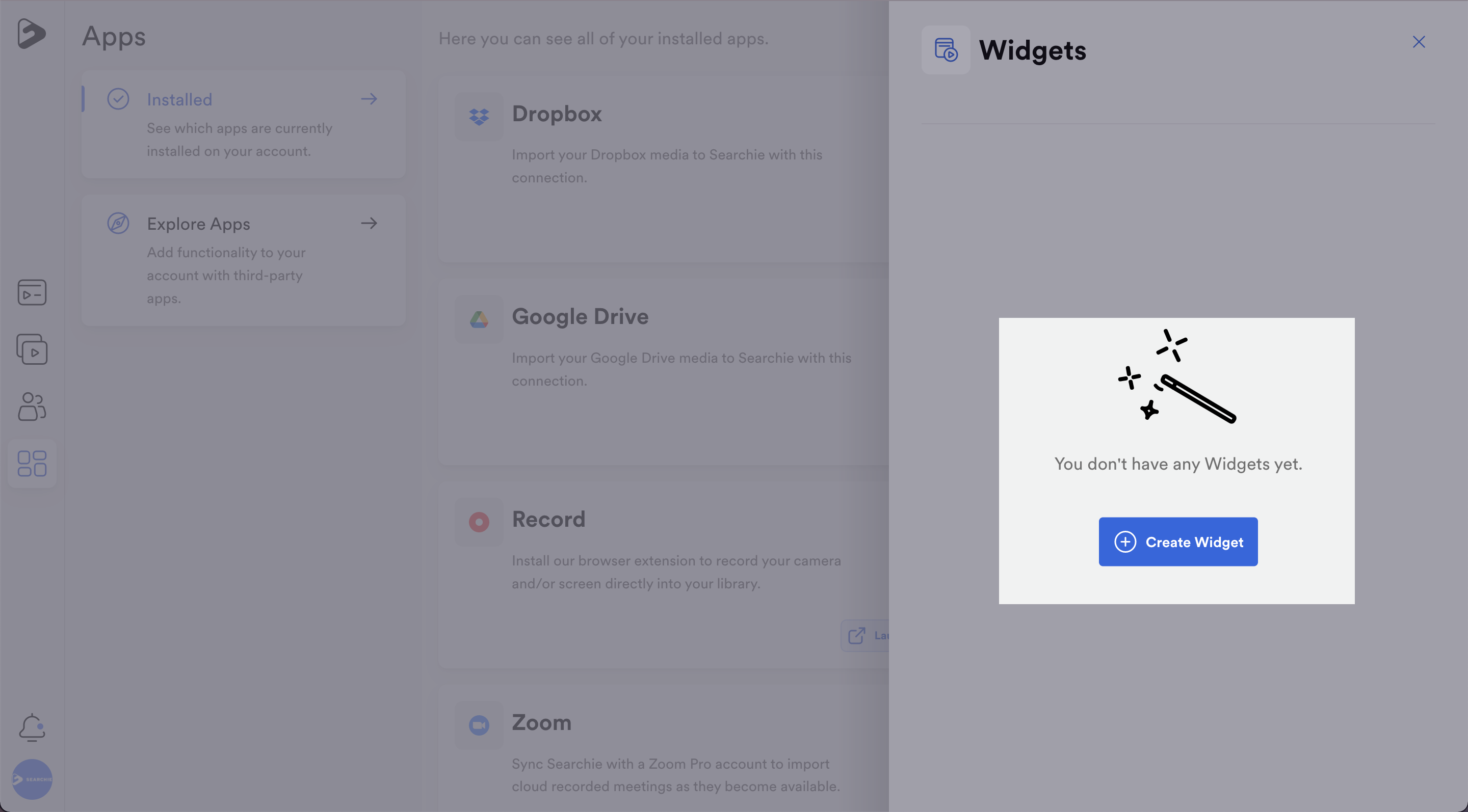Close the Widgets panel with the X
1468x812 pixels.
pyautogui.click(x=1419, y=42)
